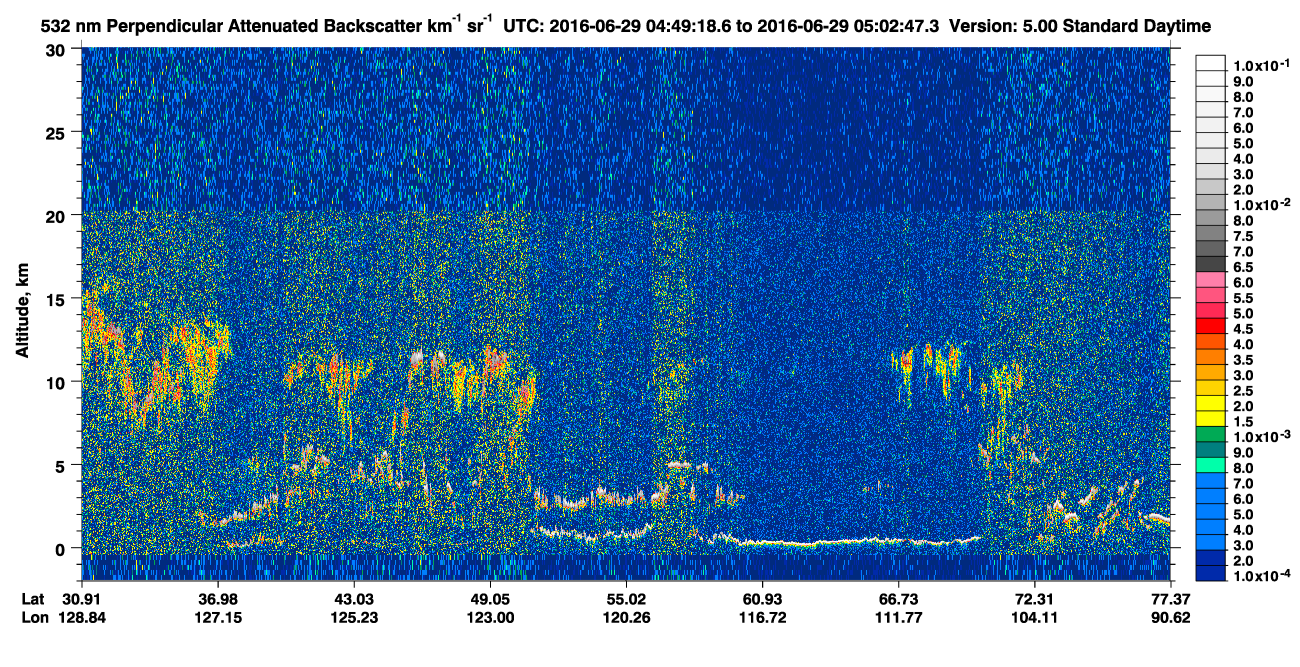The height and width of the screenshot is (667, 1300).
Task: Select the darkest navy swatch at scale bottom
Action: [1210, 573]
